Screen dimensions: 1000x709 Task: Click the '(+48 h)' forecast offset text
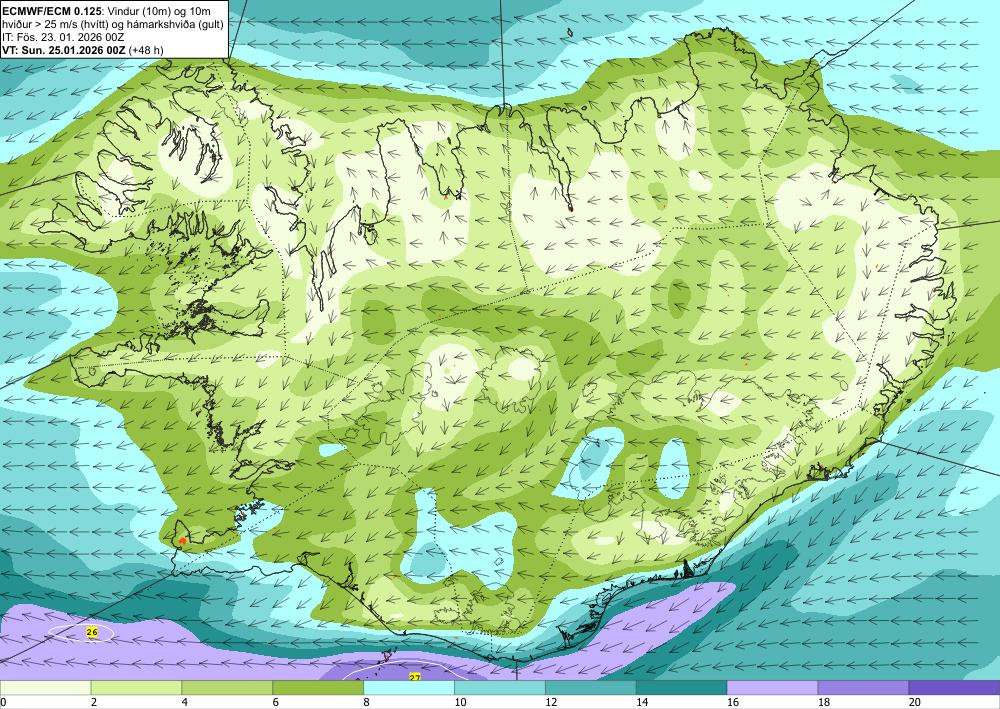(146, 50)
